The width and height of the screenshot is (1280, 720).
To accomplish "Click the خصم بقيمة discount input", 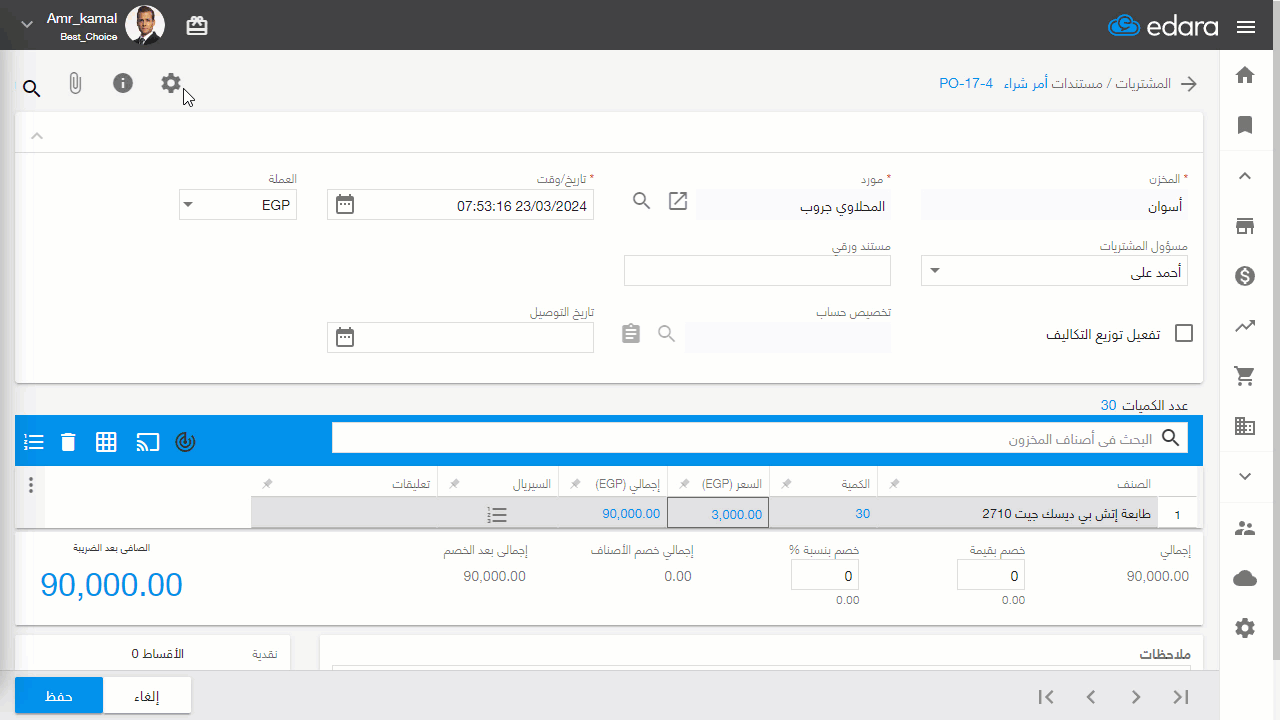I will click(990, 575).
